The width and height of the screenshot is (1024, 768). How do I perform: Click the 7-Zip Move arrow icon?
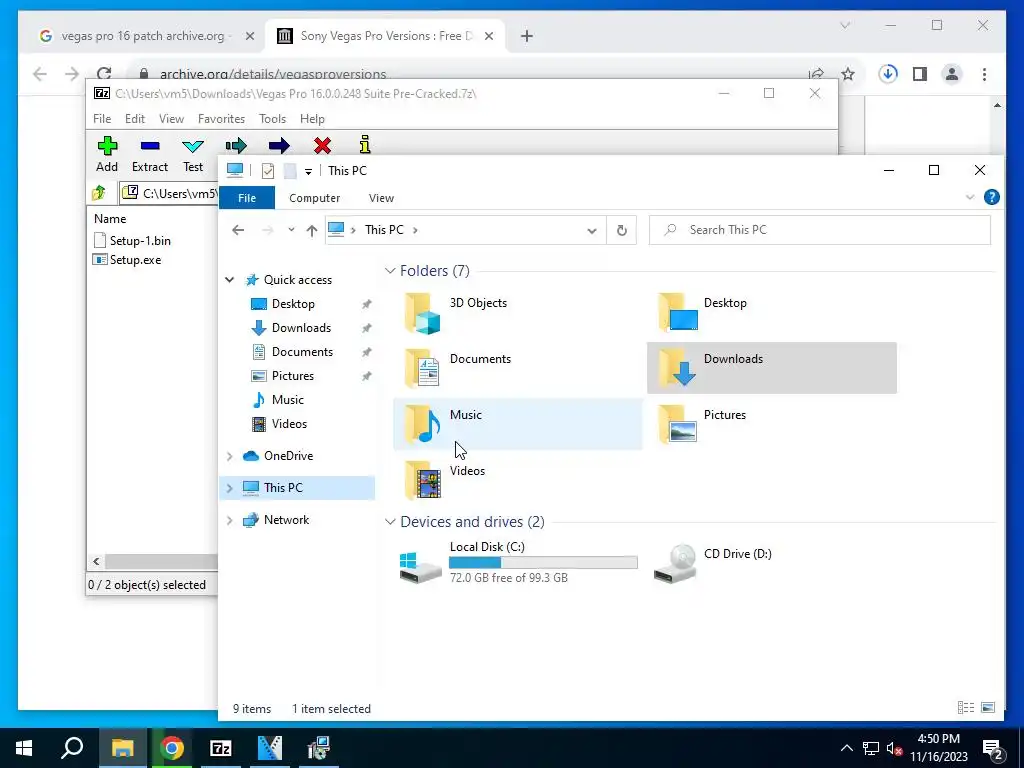tap(279, 145)
